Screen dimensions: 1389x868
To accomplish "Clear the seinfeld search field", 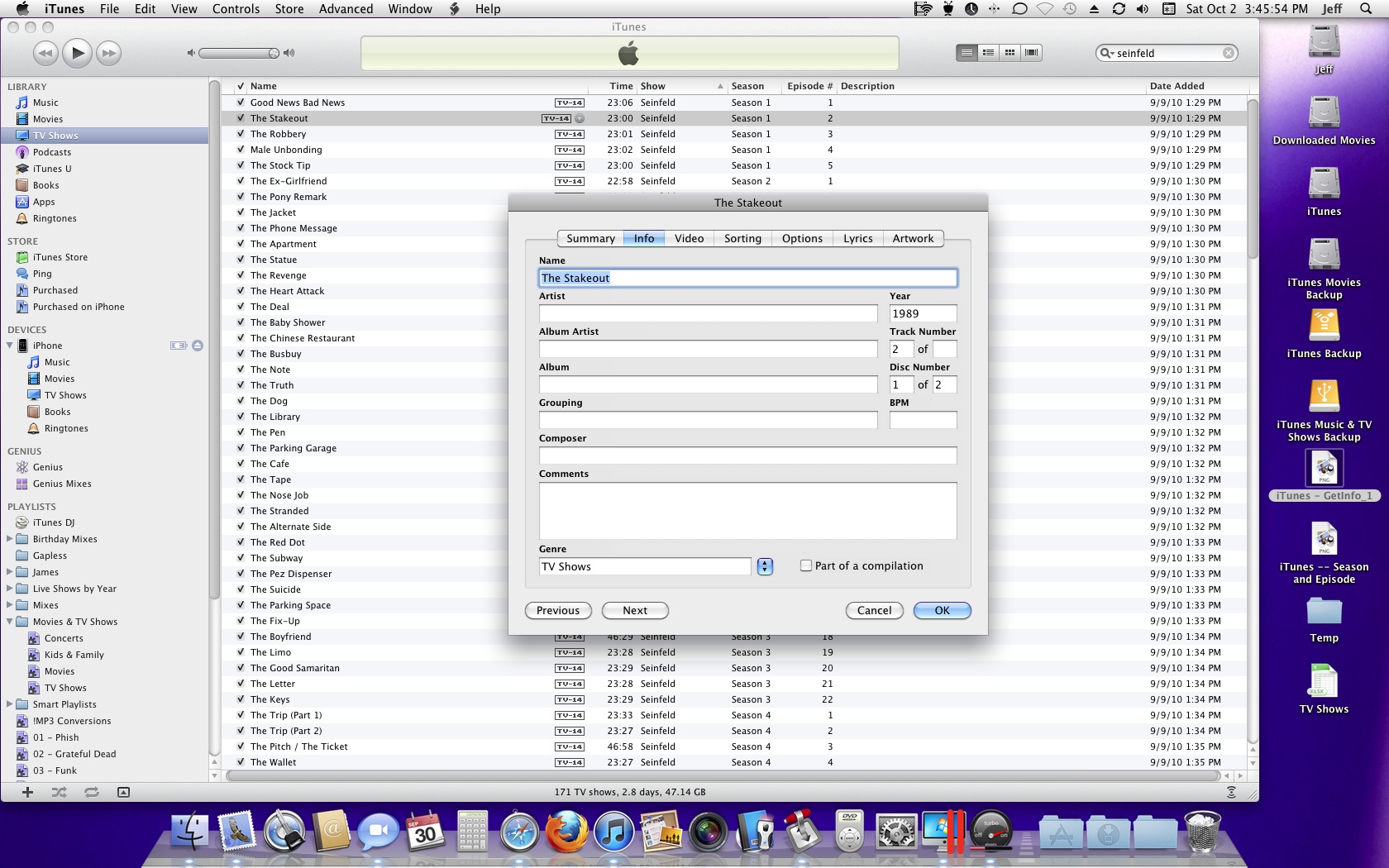I will pyautogui.click(x=1229, y=52).
